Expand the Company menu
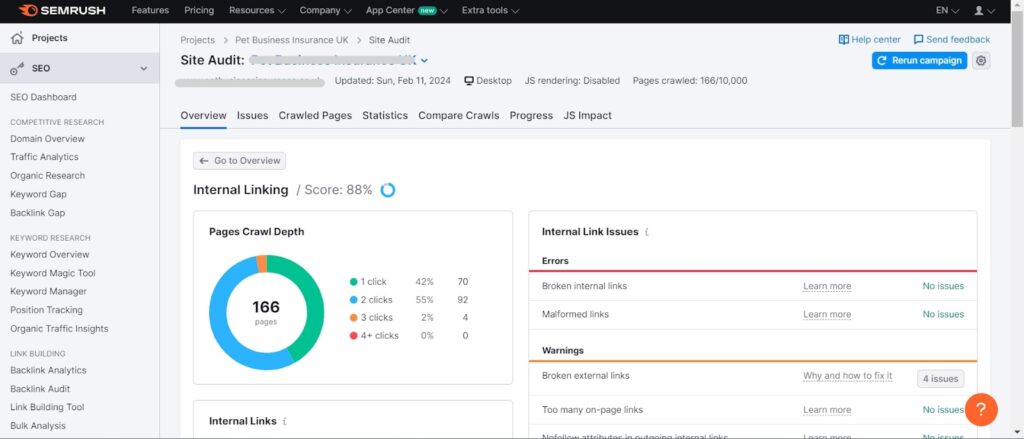 tap(325, 10)
